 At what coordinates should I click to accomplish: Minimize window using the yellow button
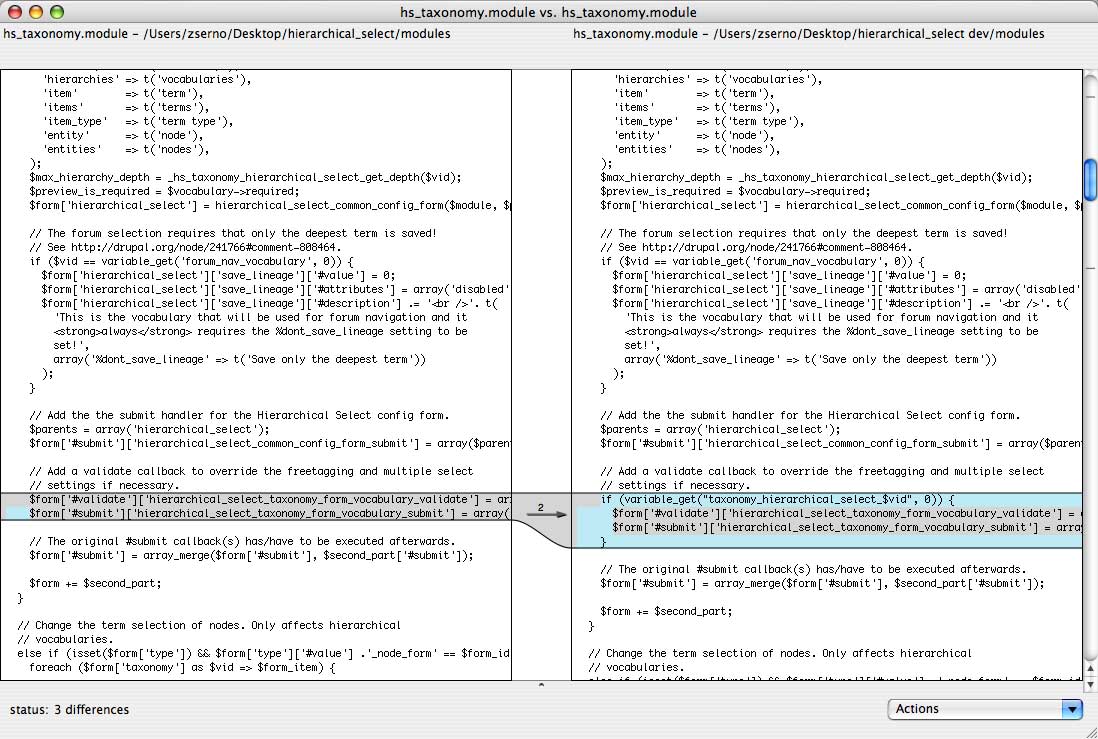tap(36, 12)
